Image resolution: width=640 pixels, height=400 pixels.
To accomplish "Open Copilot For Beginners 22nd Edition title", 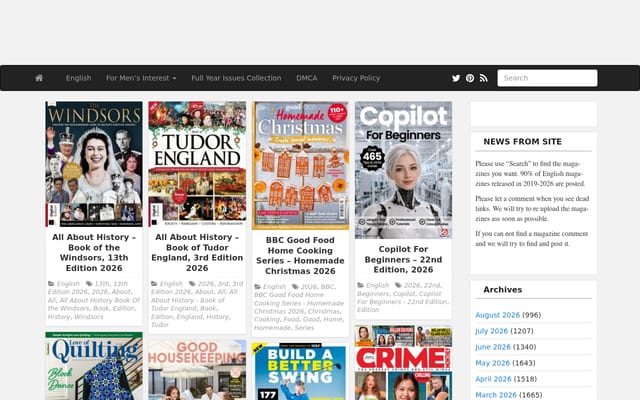I will click(x=403, y=259).
